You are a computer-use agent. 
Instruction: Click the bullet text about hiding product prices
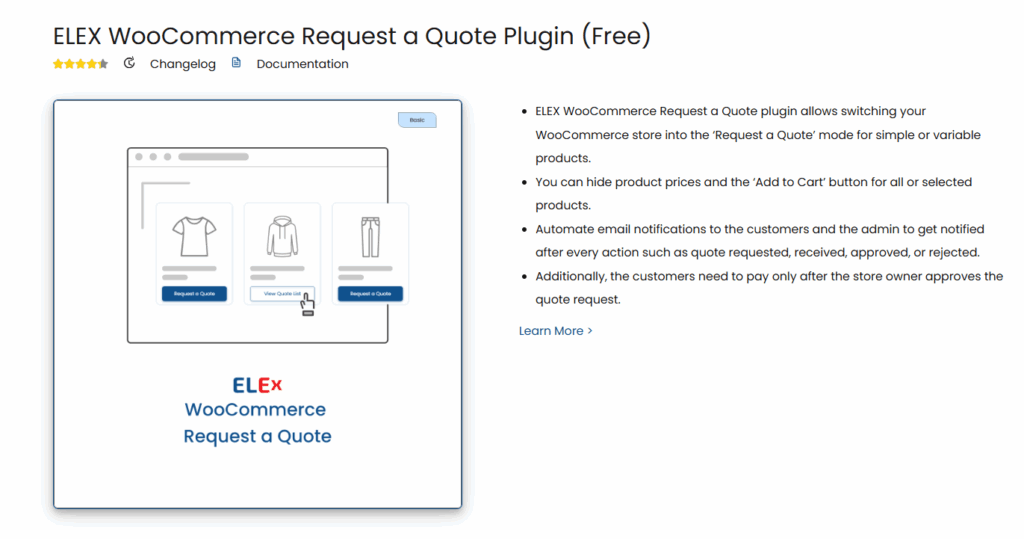[754, 193]
